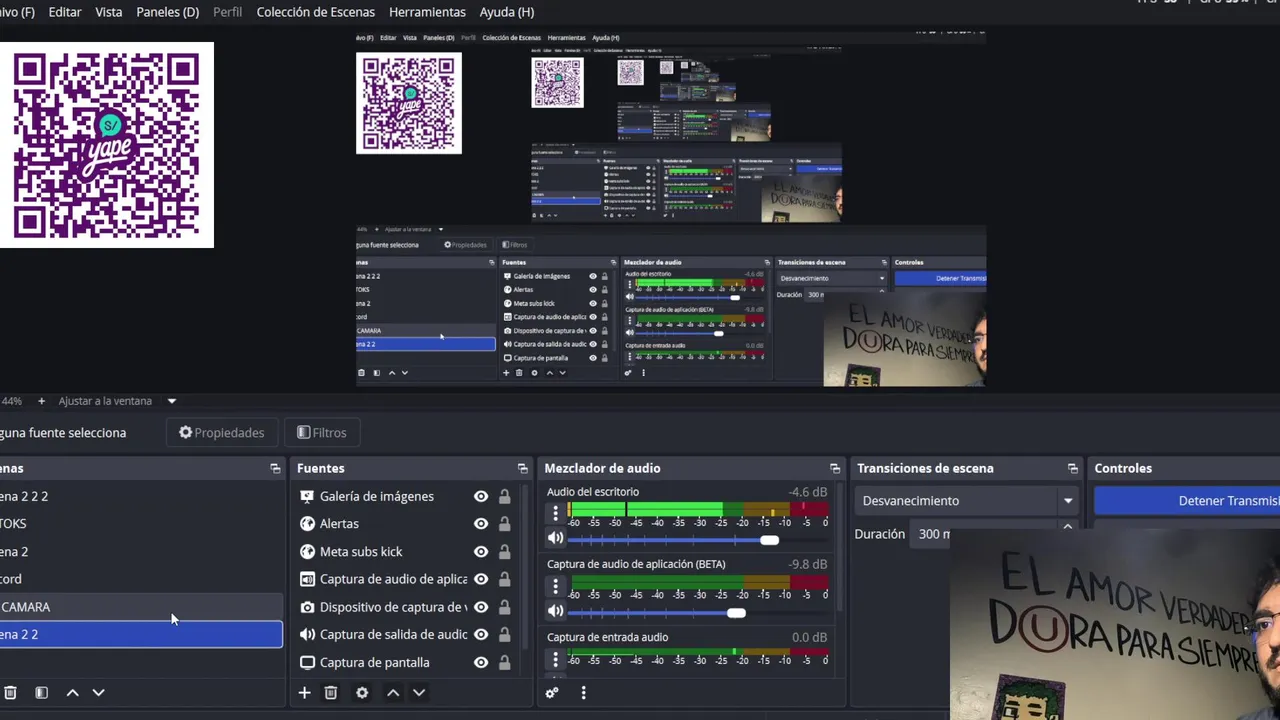Move source up in Fuentes list

point(393,692)
